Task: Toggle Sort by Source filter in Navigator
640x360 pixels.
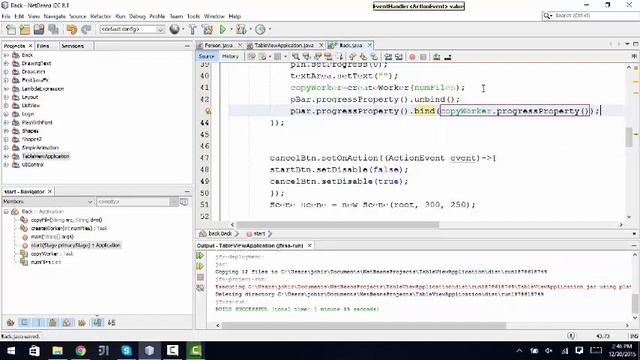Action: [111, 323]
